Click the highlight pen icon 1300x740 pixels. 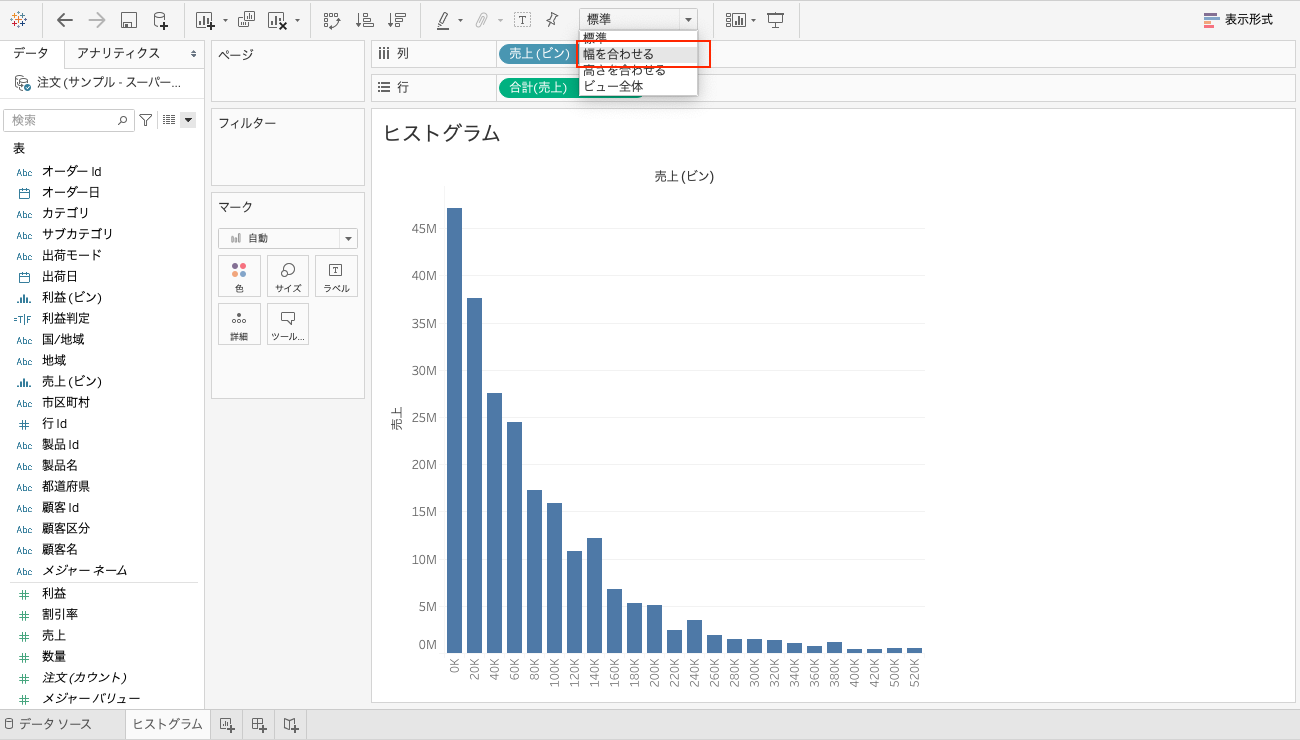click(443, 20)
